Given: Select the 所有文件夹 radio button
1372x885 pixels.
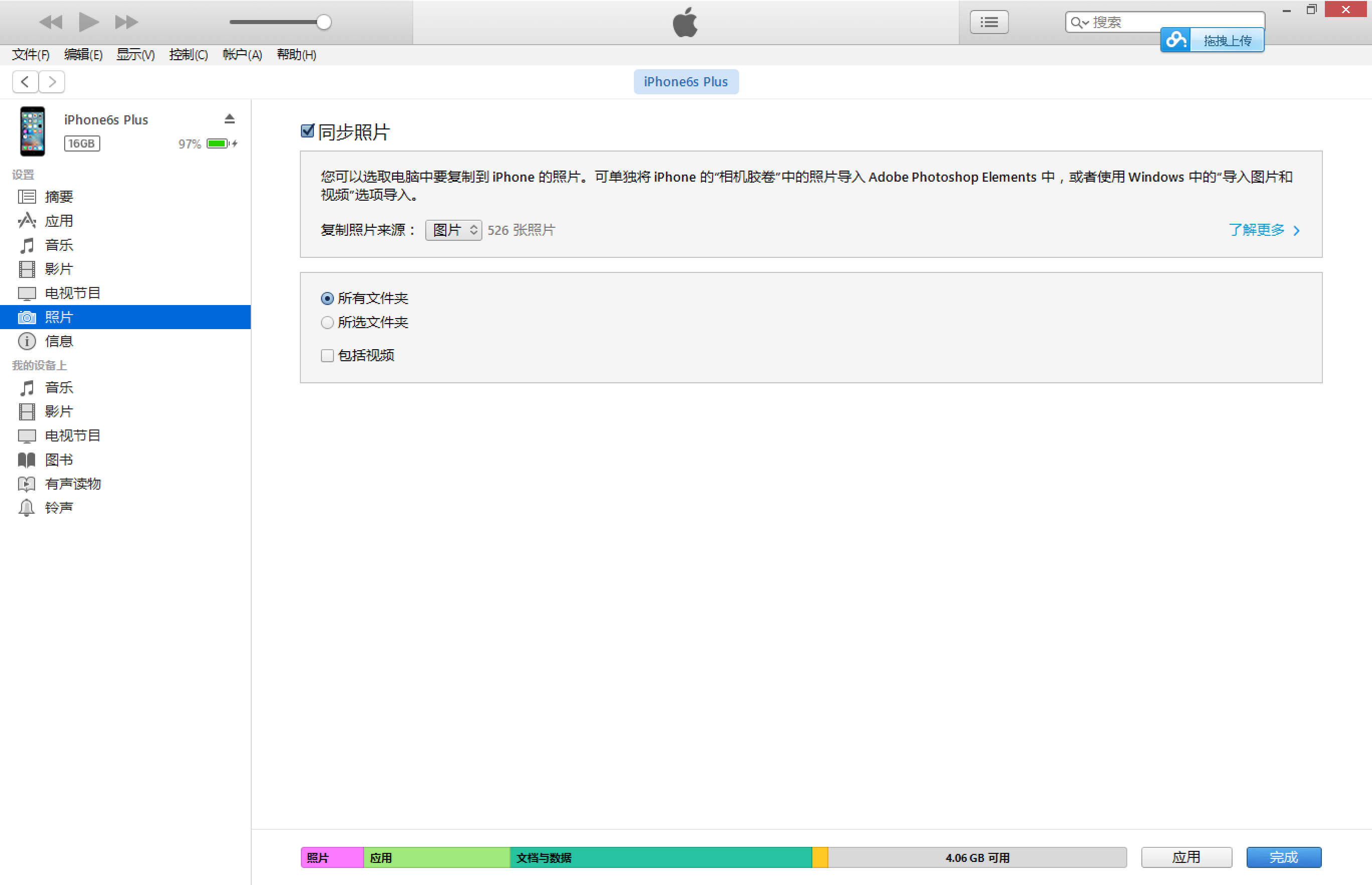Looking at the screenshot, I should [x=327, y=298].
